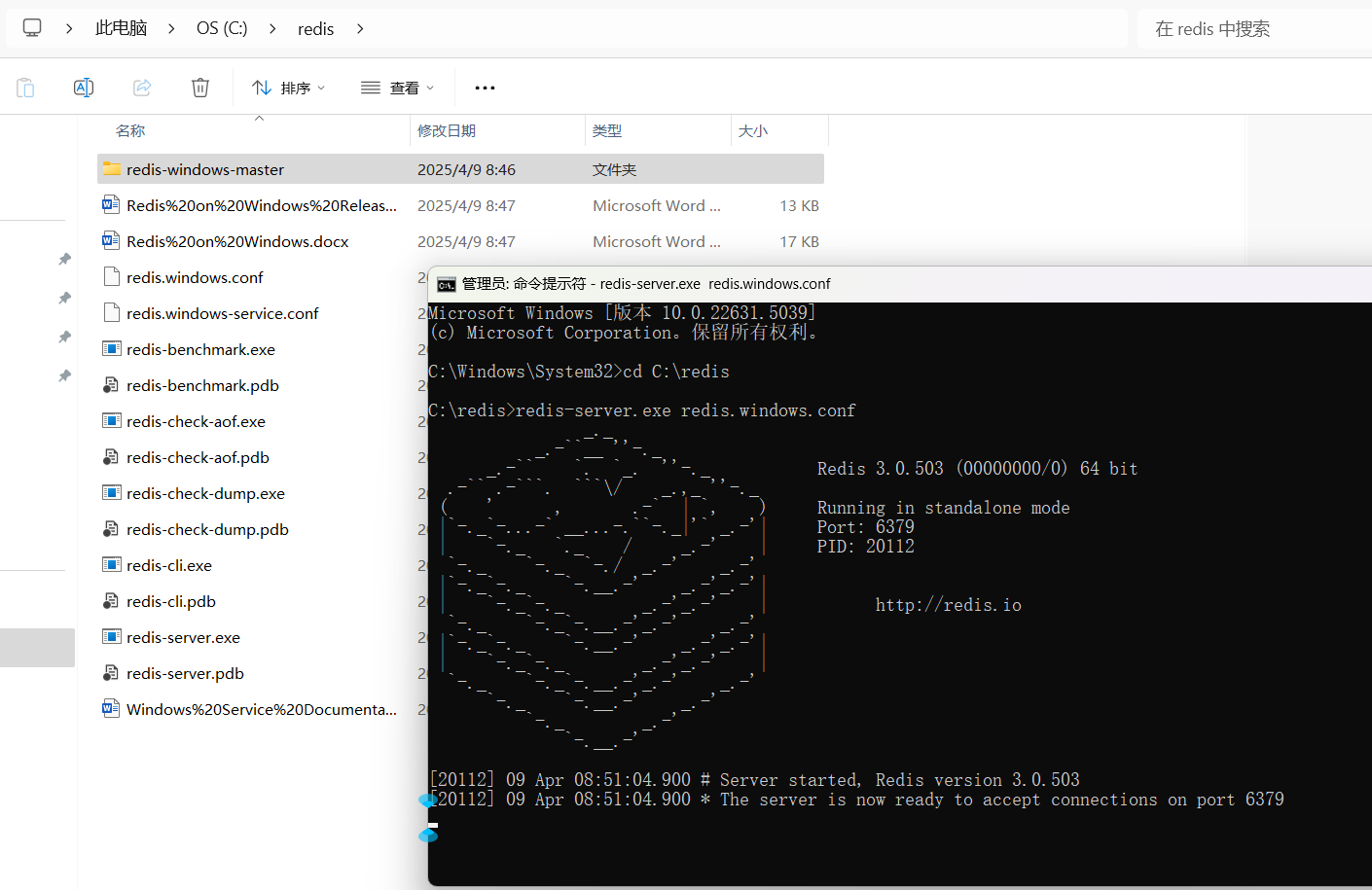
Task: Open the sort (排序) dropdown
Action: (288, 88)
